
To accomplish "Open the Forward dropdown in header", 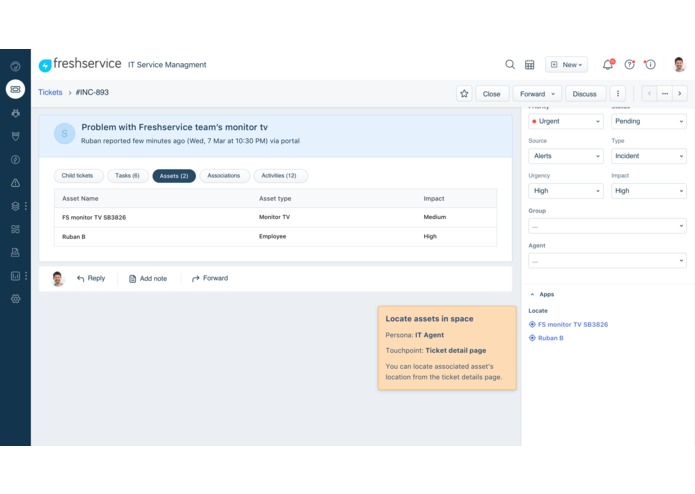I will click(537, 94).
